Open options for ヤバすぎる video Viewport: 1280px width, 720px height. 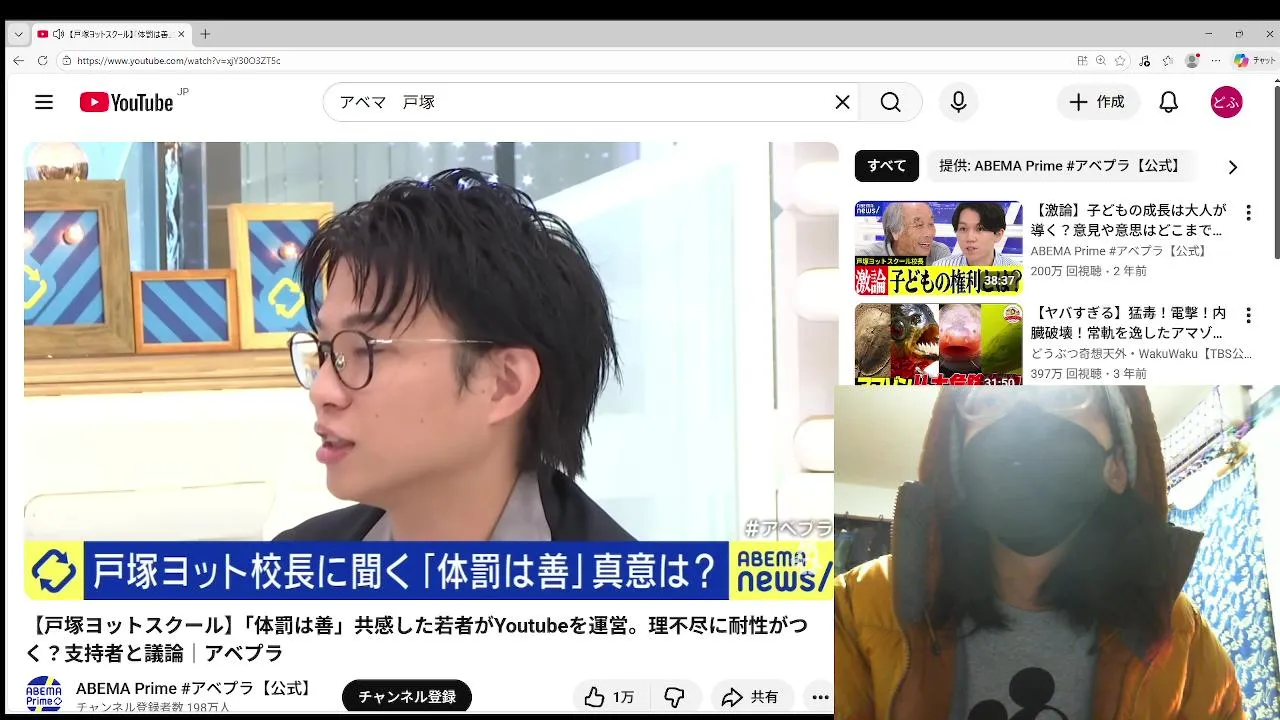[x=1248, y=316]
